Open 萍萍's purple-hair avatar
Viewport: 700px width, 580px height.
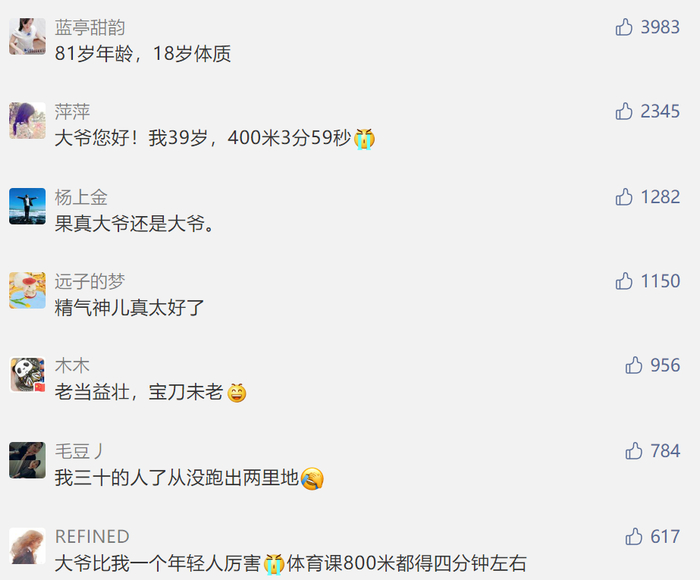[x=27, y=121]
